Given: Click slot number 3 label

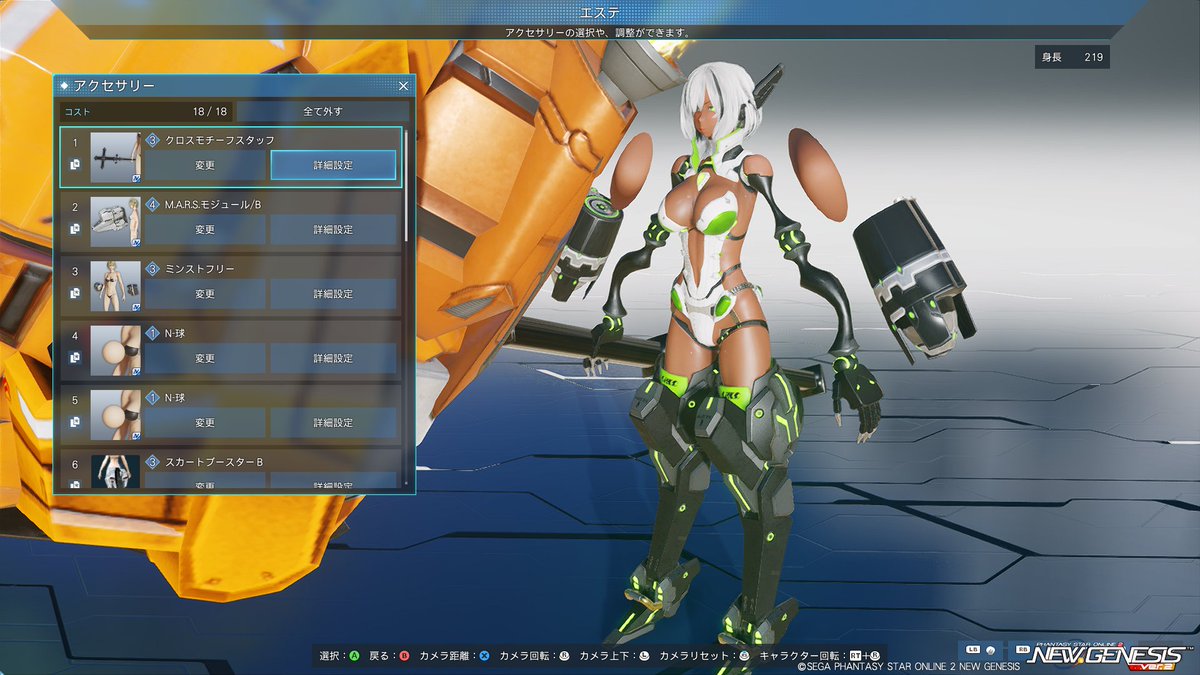Looking at the screenshot, I should 75,271.
